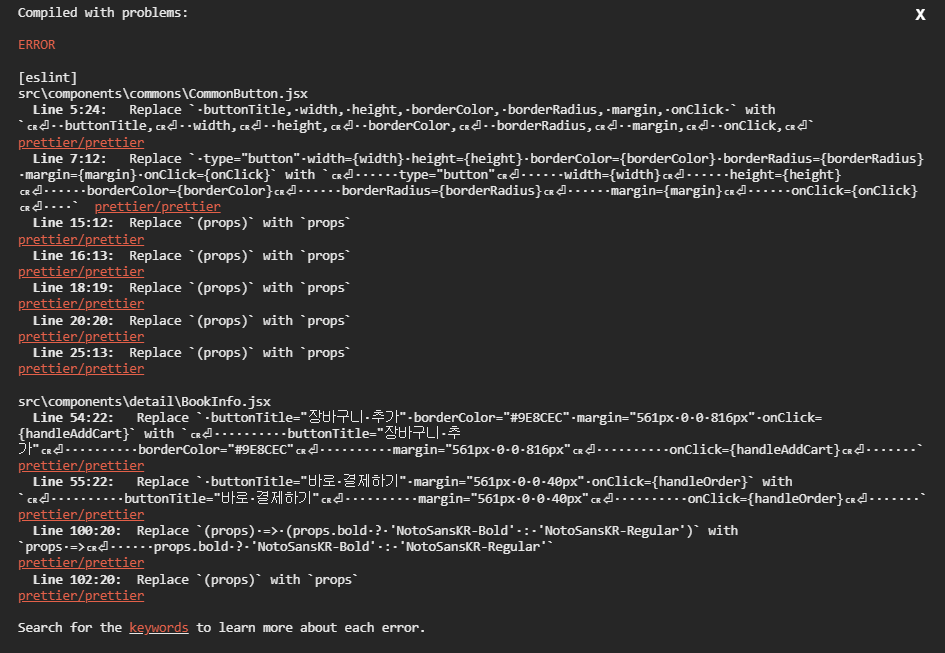The height and width of the screenshot is (653, 945).
Task: Open prettier/prettier link for BookInfo Line 54:22
Action: (81, 466)
